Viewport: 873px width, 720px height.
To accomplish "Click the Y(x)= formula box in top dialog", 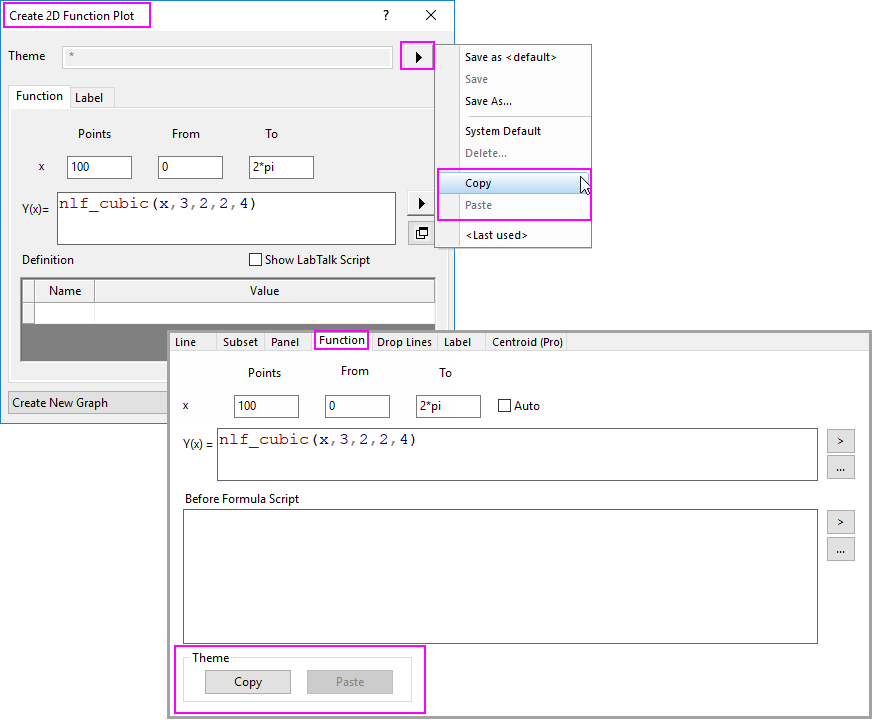I will click(x=226, y=218).
